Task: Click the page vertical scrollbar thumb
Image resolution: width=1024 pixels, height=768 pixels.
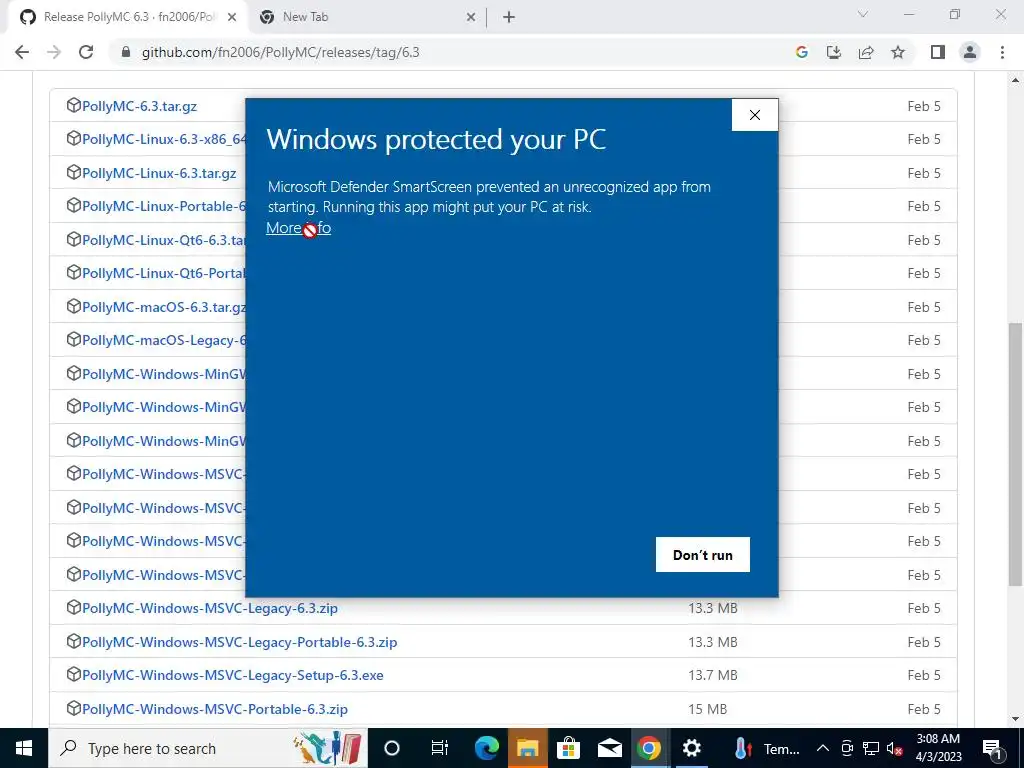Action: pyautogui.click(x=1015, y=454)
